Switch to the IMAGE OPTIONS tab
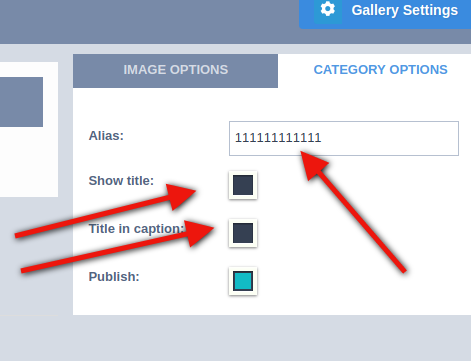The width and height of the screenshot is (471, 361). click(175, 71)
